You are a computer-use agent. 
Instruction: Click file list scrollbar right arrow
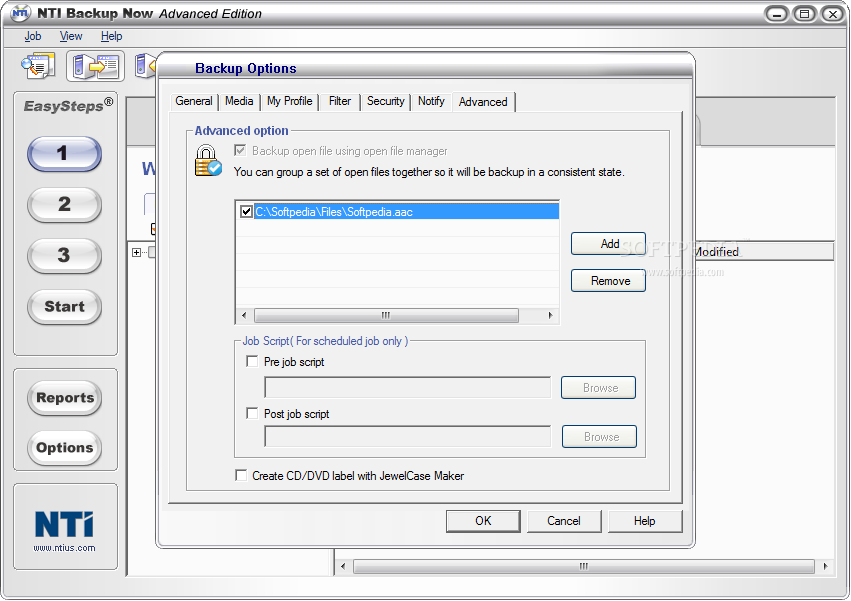click(550, 315)
